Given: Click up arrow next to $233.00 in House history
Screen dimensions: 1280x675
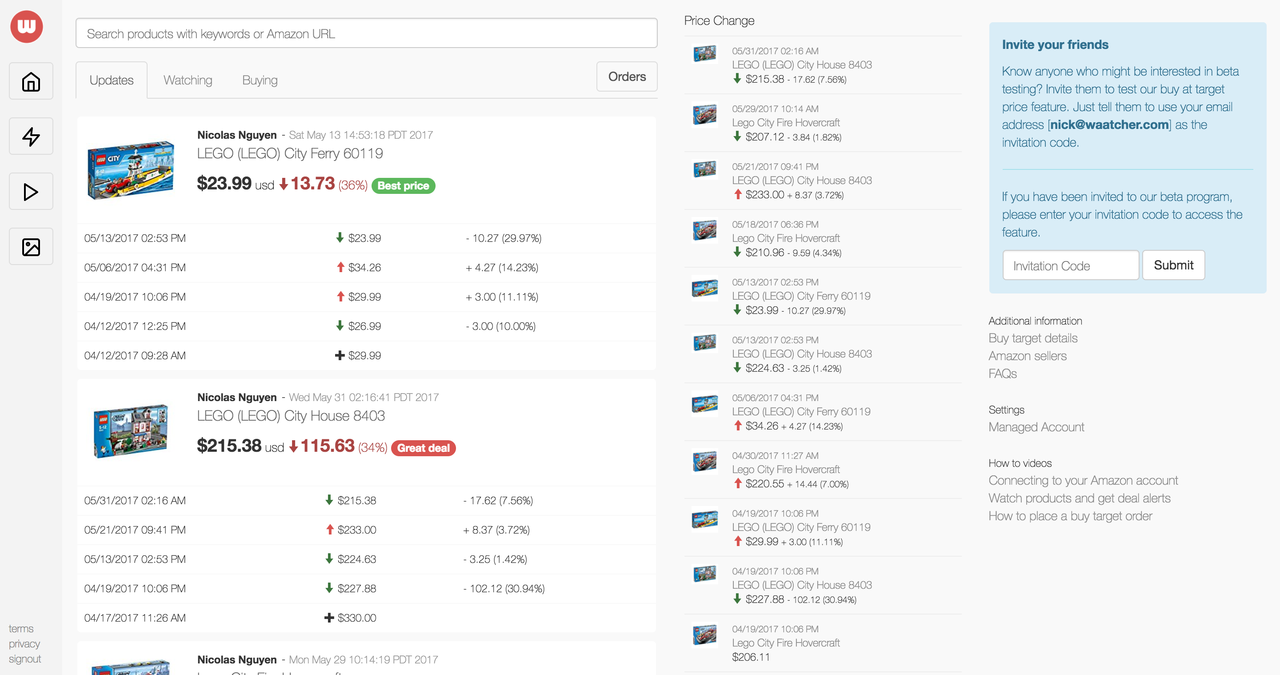Looking at the screenshot, I should click(x=329, y=530).
